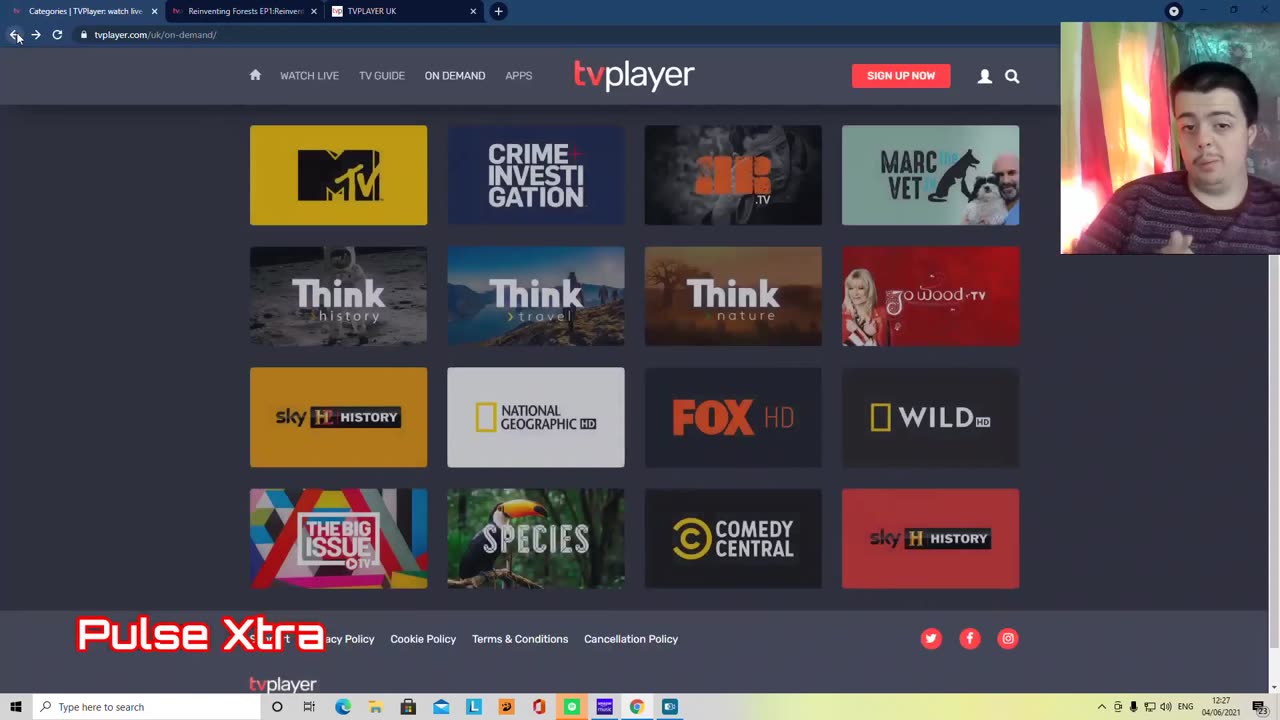Visit TVPlayer's Instagram page

[x=1008, y=639]
